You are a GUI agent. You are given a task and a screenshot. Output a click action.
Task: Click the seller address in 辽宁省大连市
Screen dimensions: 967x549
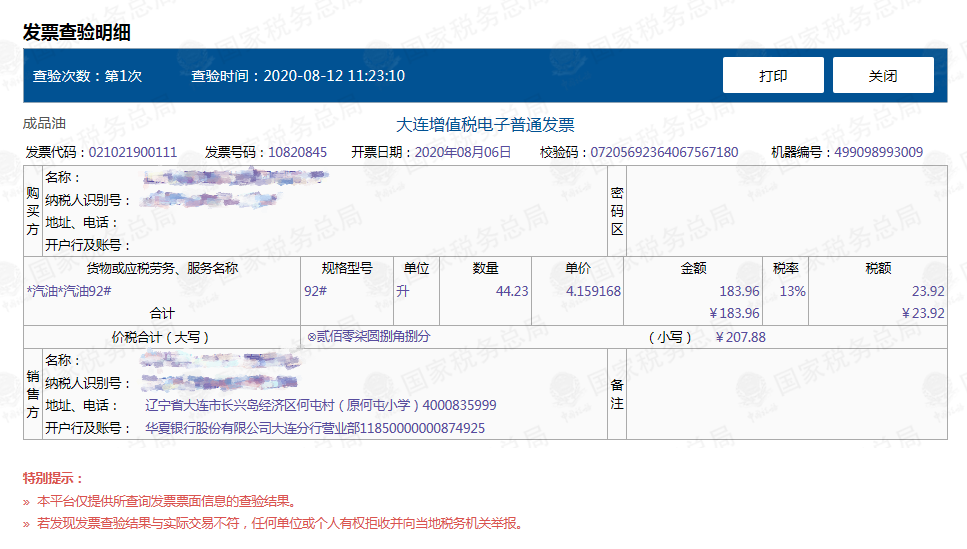[320, 406]
